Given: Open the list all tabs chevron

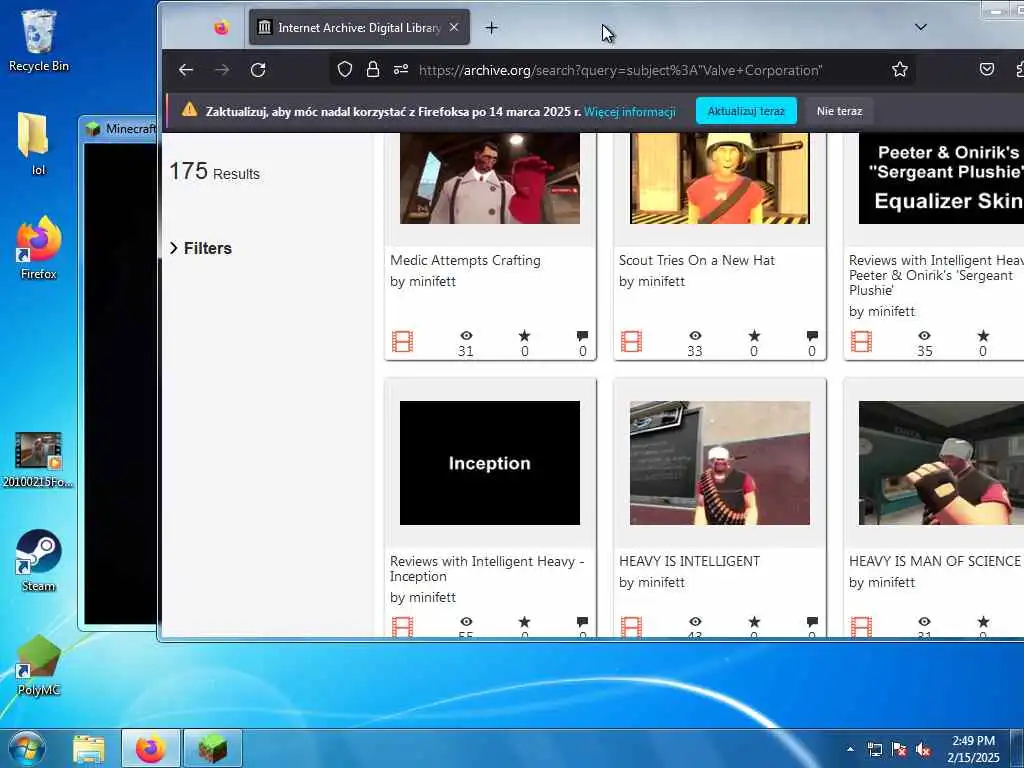Looking at the screenshot, I should point(921,27).
